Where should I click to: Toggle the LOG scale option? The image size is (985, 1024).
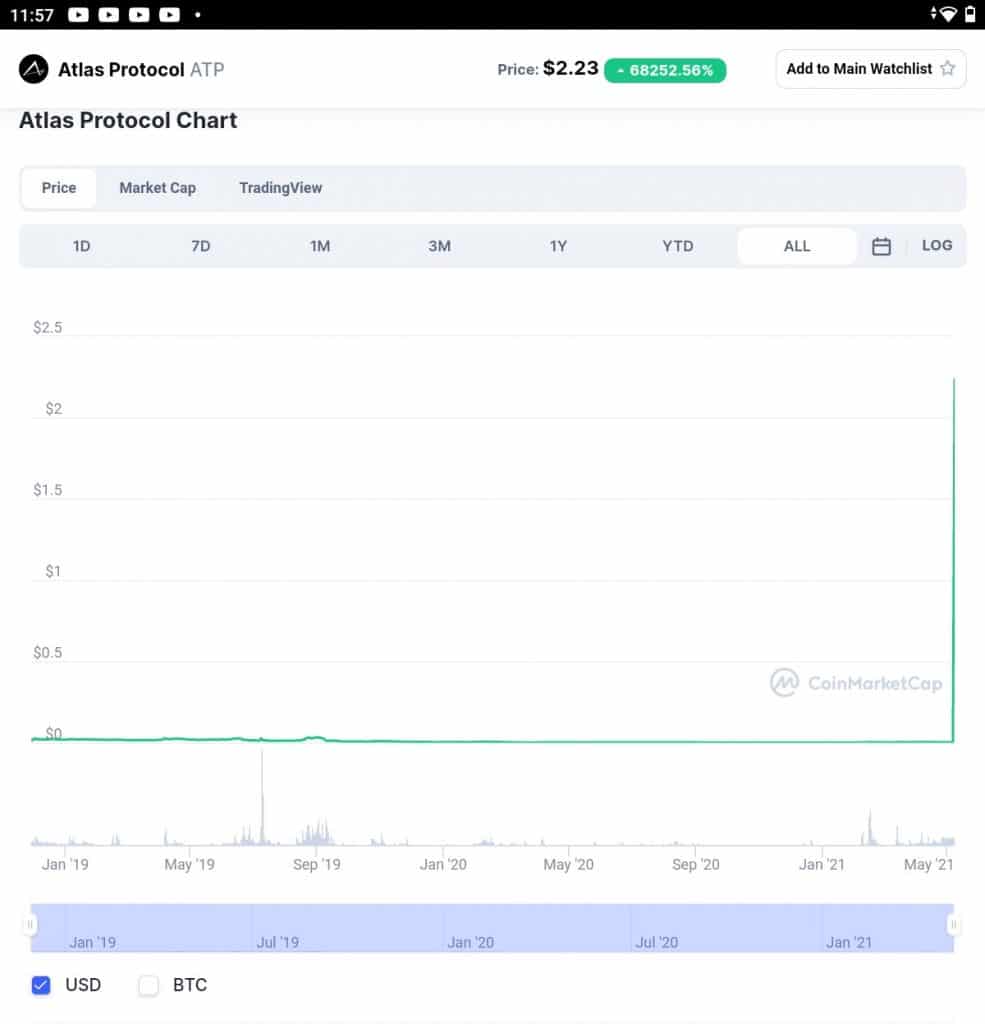937,246
